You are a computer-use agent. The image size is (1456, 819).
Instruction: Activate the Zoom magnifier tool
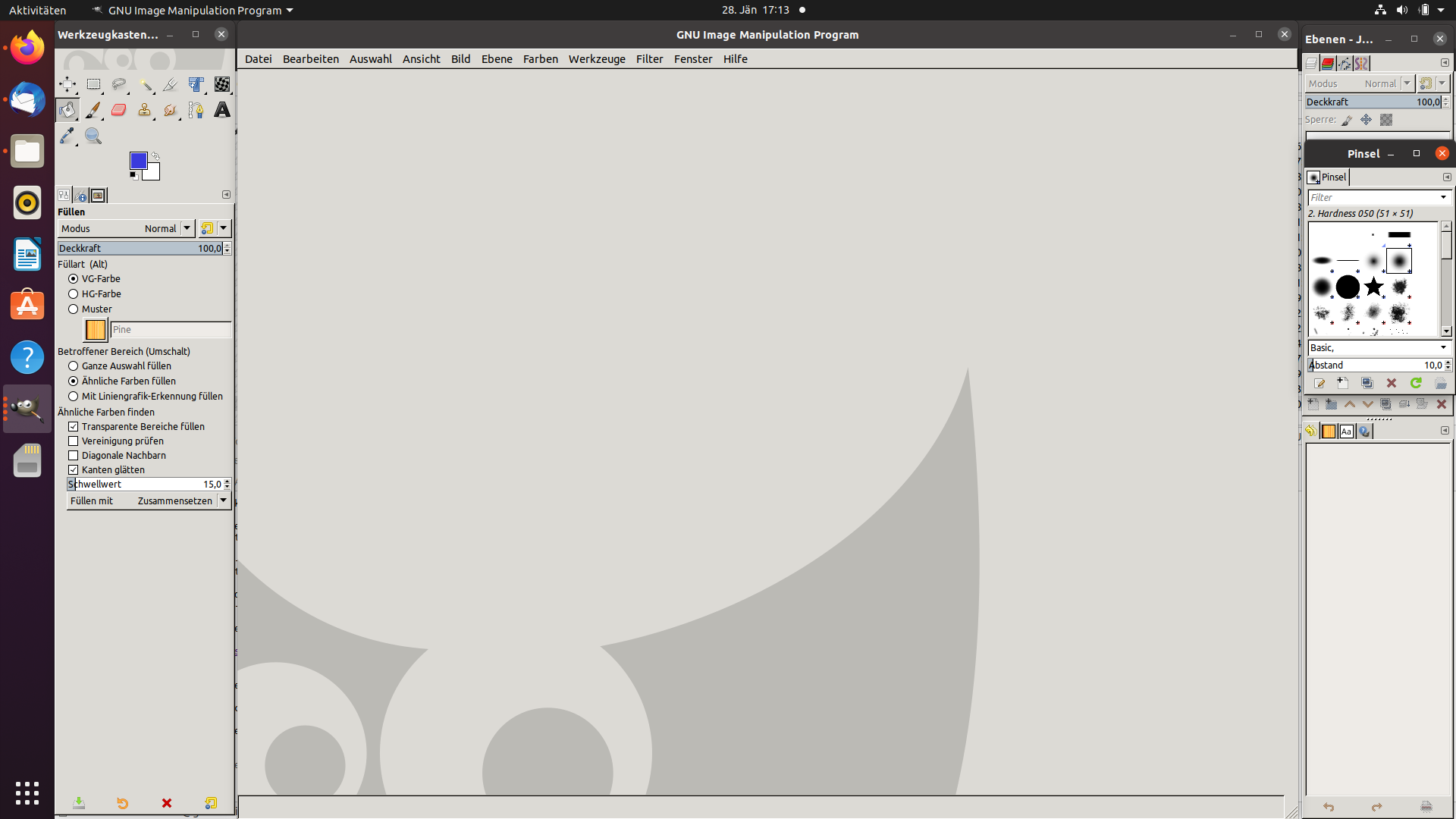click(93, 136)
